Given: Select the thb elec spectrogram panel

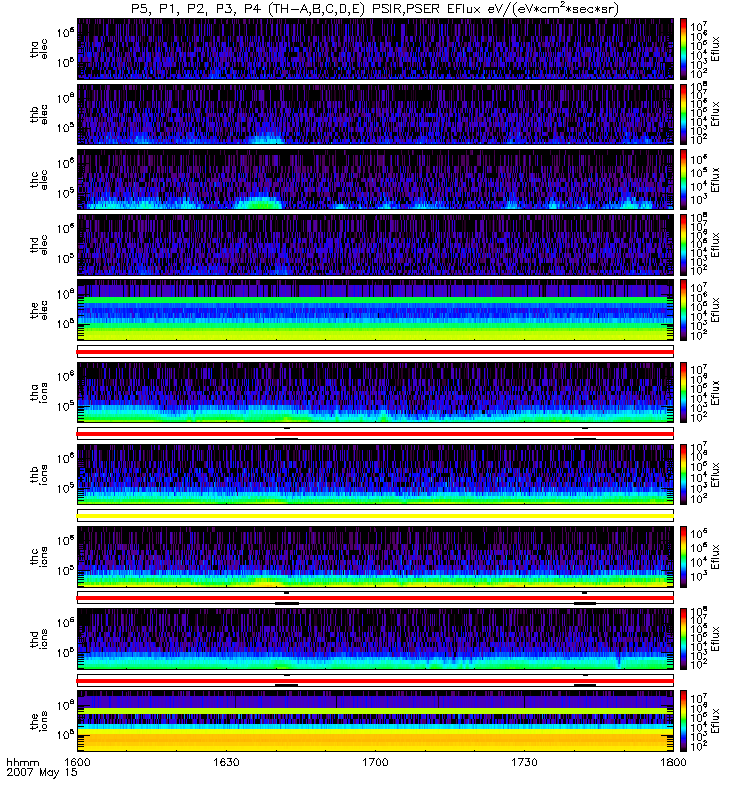Looking at the screenshot, I should tap(375, 113).
